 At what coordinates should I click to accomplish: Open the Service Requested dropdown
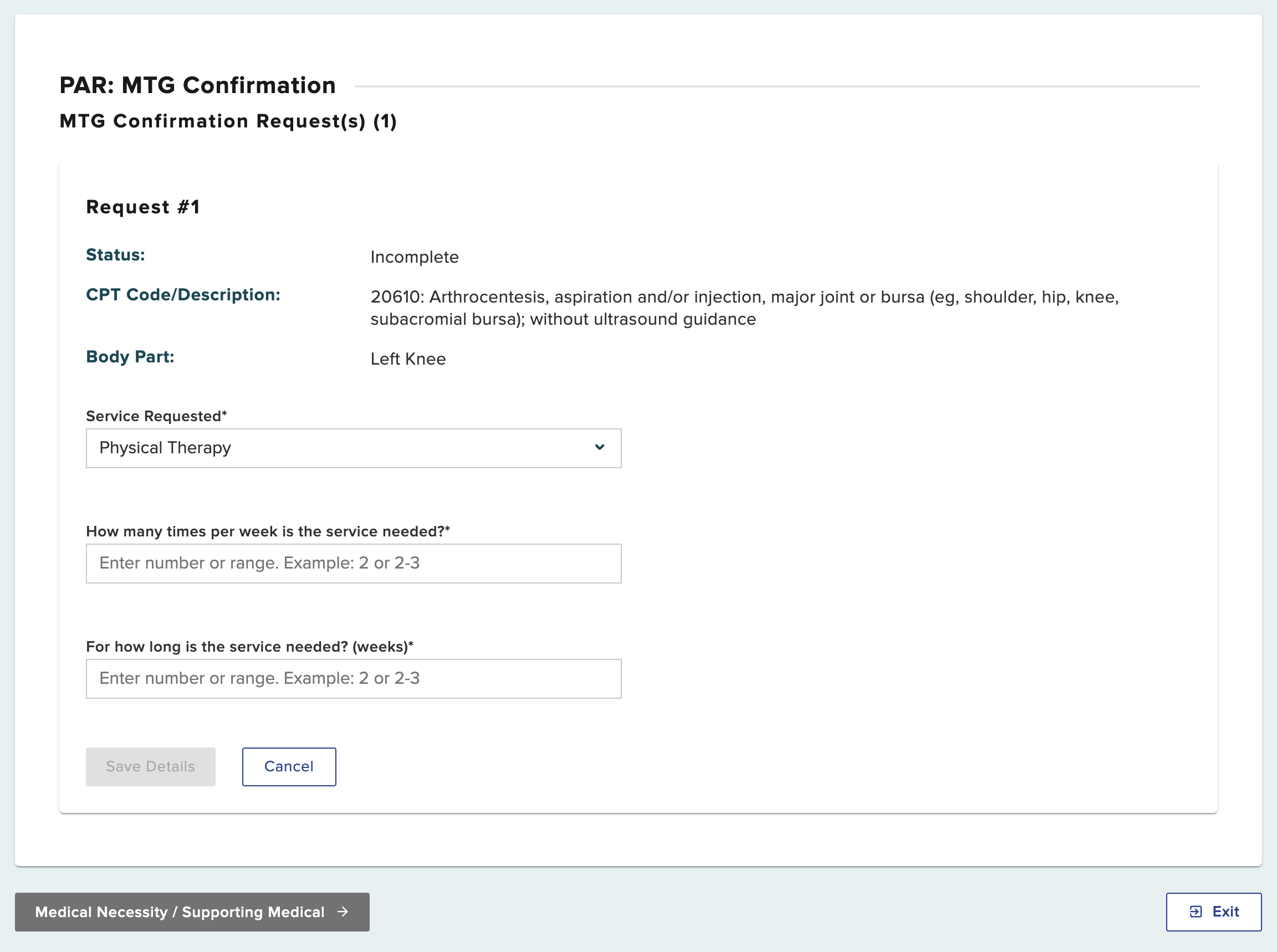click(x=353, y=448)
